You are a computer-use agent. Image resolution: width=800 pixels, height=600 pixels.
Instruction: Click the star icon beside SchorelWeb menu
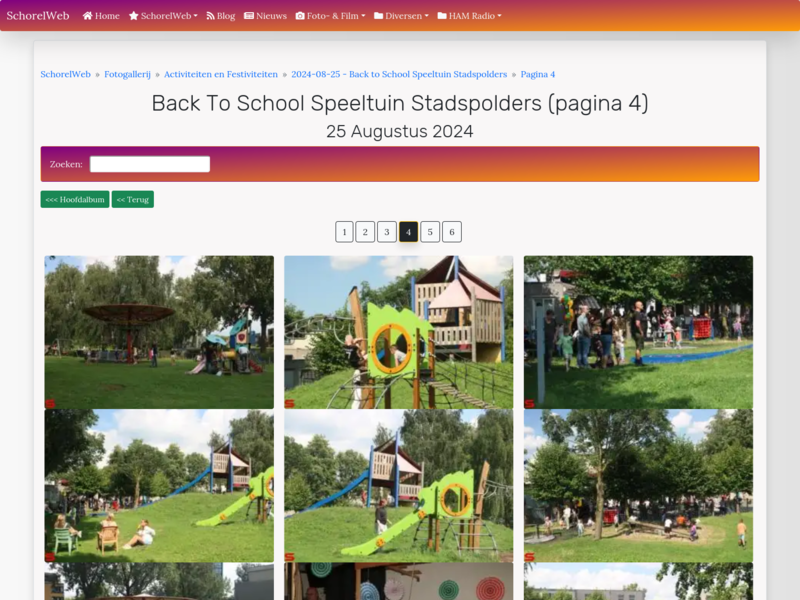pyautogui.click(x=134, y=16)
